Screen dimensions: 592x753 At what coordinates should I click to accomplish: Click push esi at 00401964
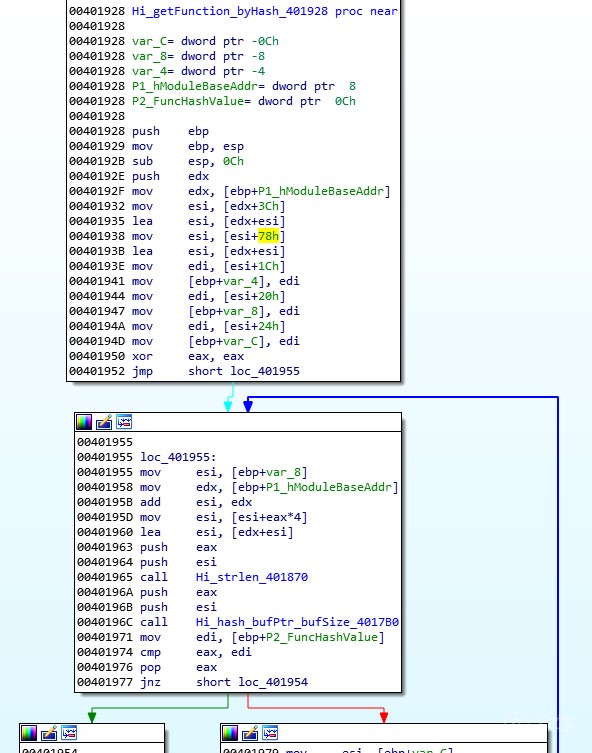(179, 562)
